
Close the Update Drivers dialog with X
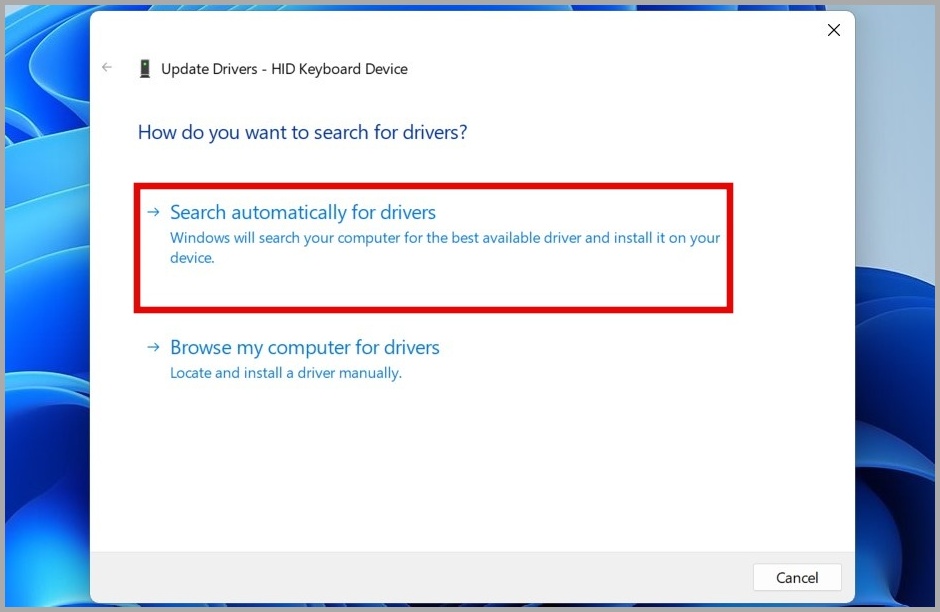(x=833, y=31)
